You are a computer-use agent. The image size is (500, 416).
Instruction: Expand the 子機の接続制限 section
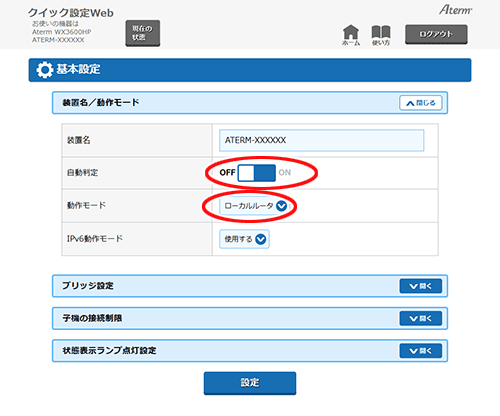(421, 318)
